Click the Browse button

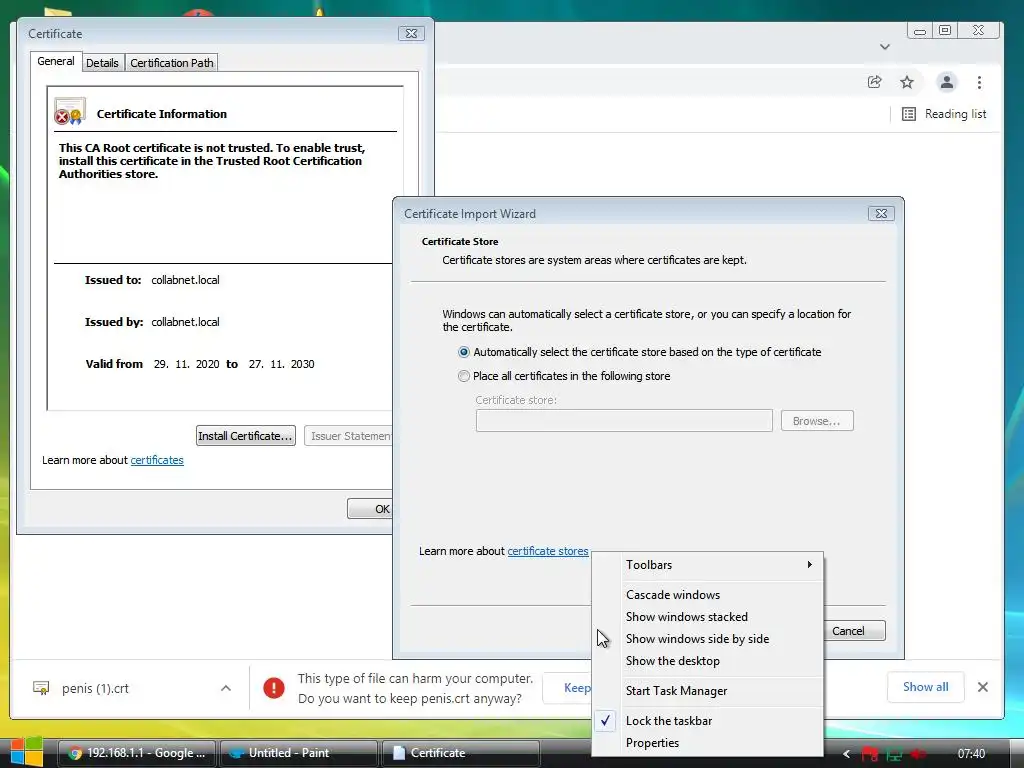click(x=817, y=421)
